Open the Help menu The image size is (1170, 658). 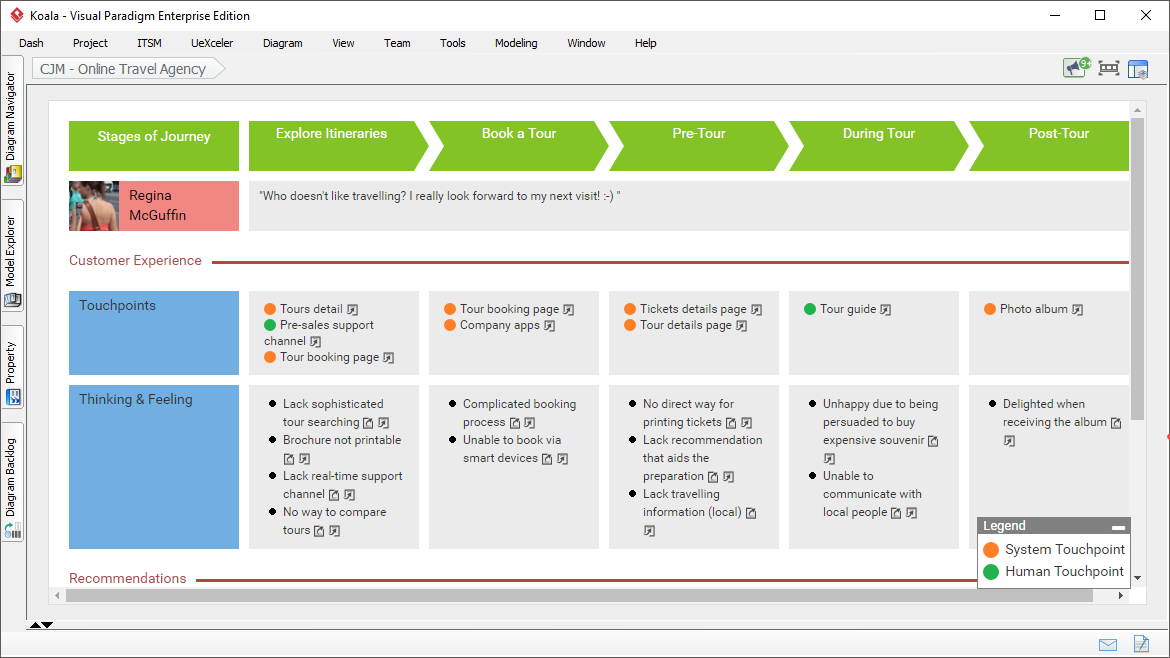pyautogui.click(x=645, y=43)
